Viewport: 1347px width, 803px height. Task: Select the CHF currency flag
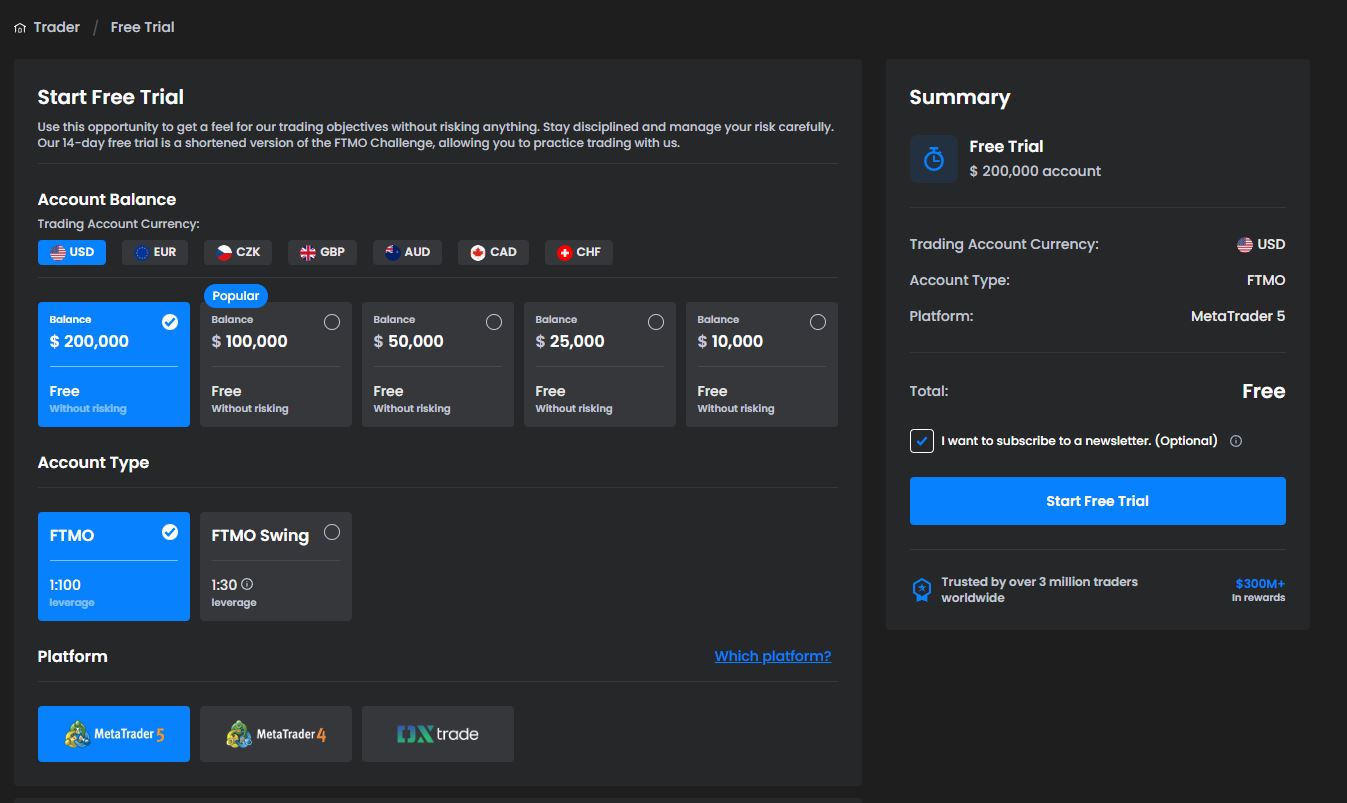tap(564, 252)
